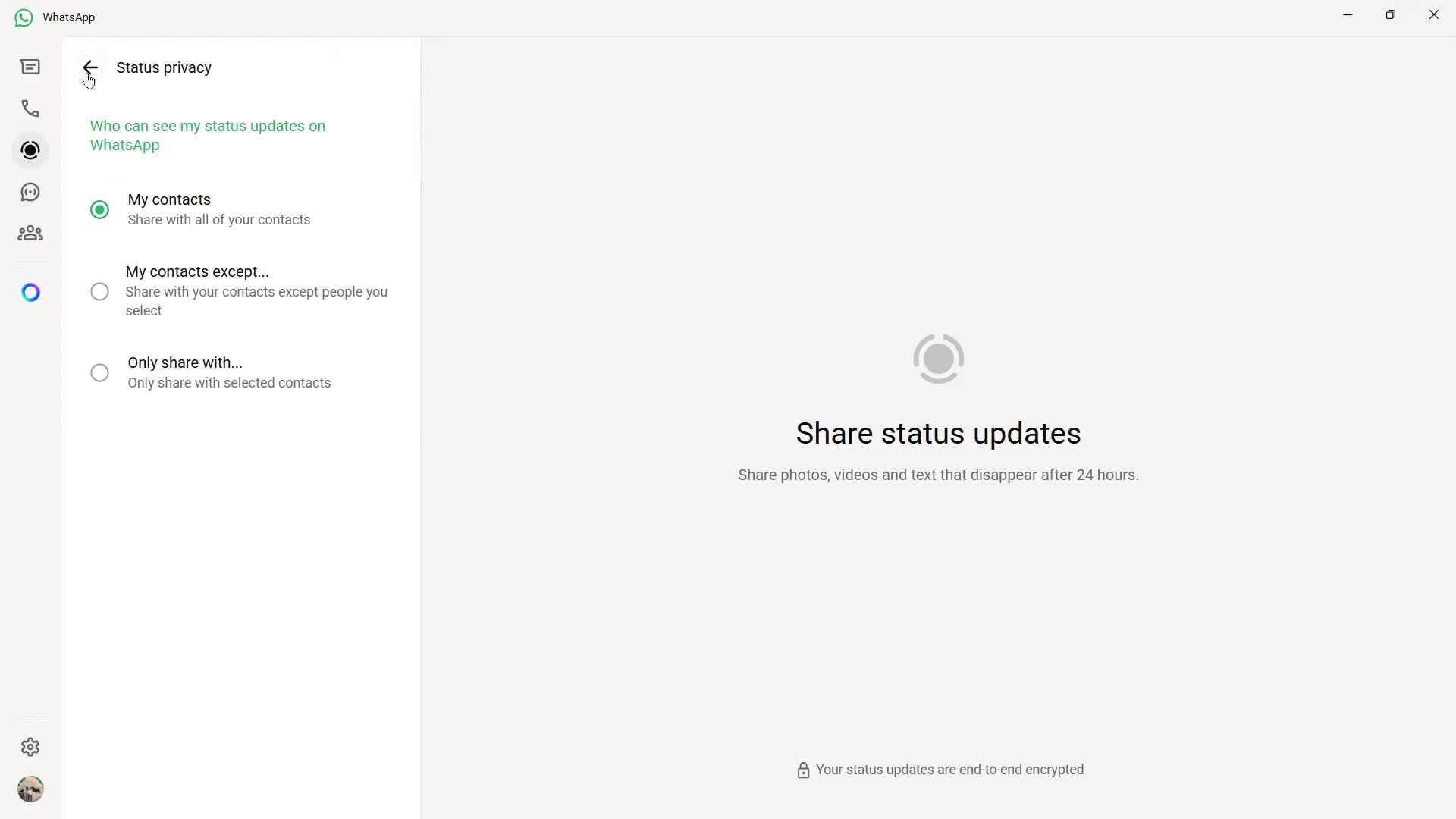Restore down the WhatsApp window
The height and width of the screenshot is (819, 1456).
(x=1390, y=14)
